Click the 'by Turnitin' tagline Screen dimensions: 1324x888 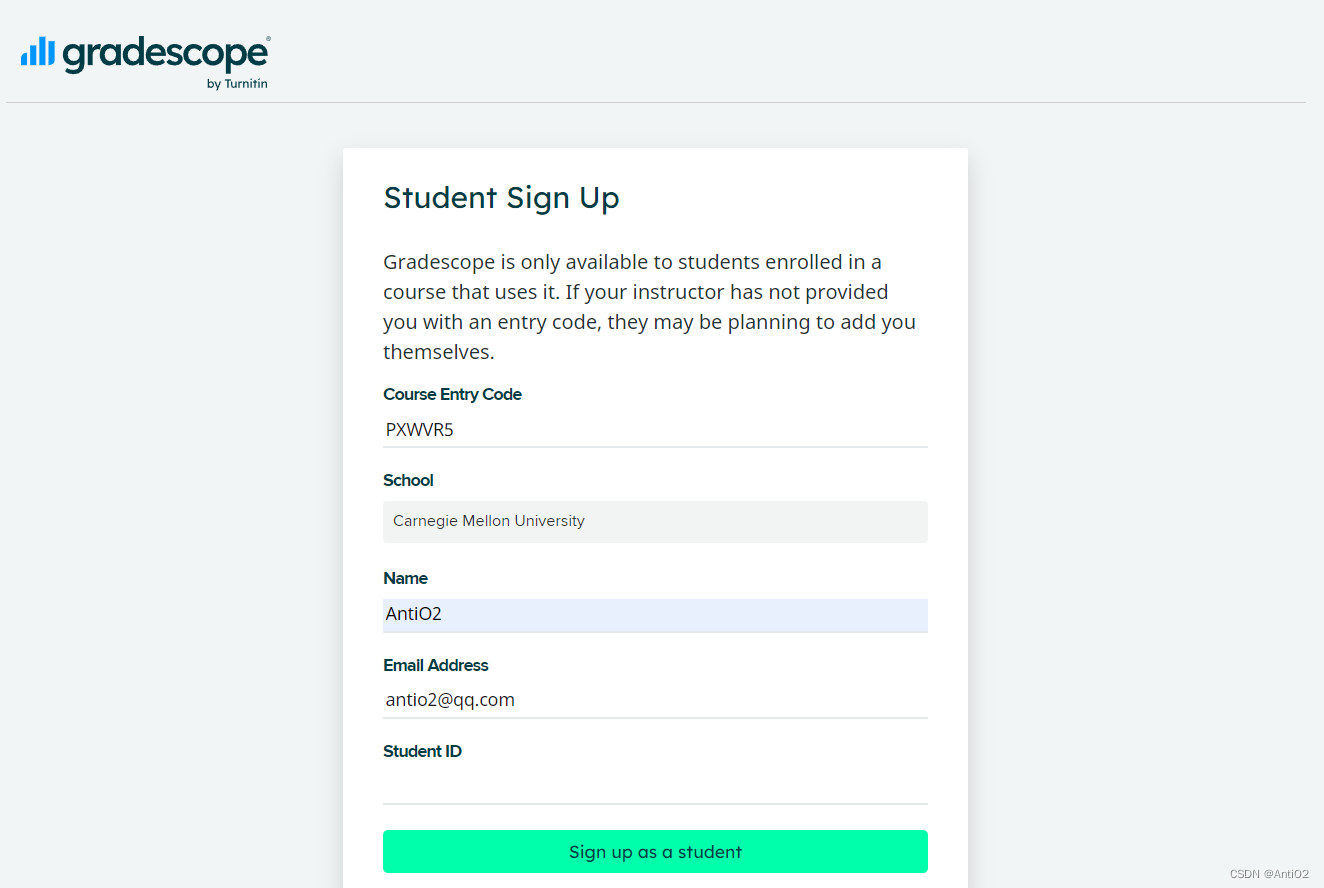(237, 84)
